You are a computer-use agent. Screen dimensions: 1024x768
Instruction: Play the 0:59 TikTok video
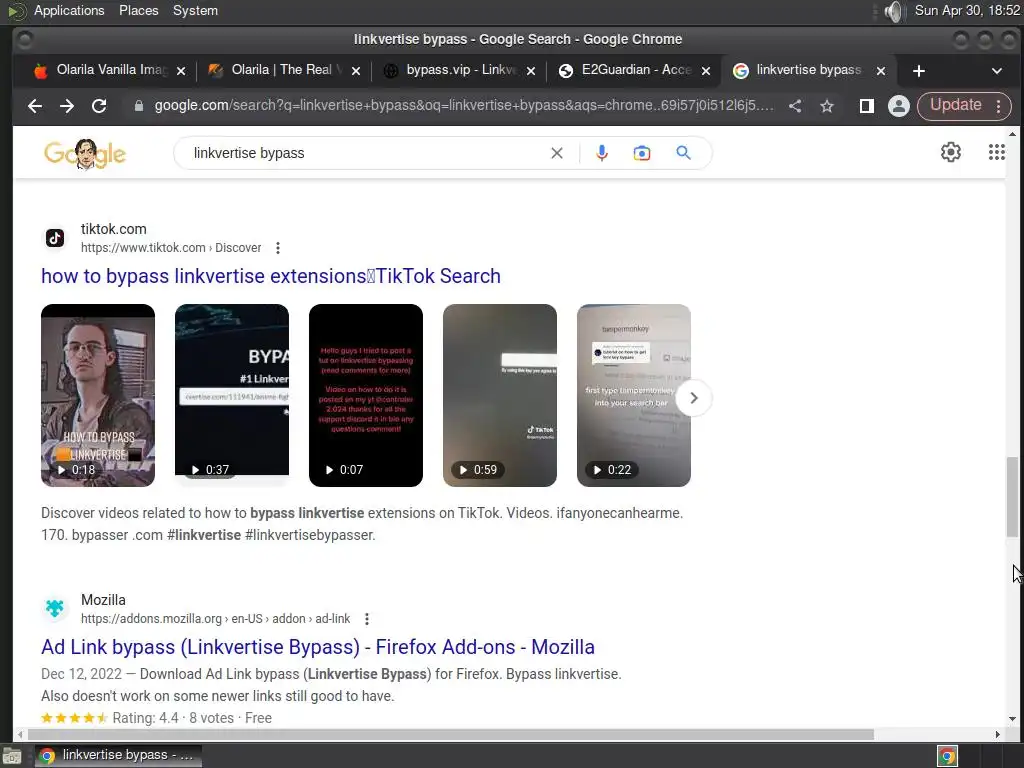[x=500, y=395]
